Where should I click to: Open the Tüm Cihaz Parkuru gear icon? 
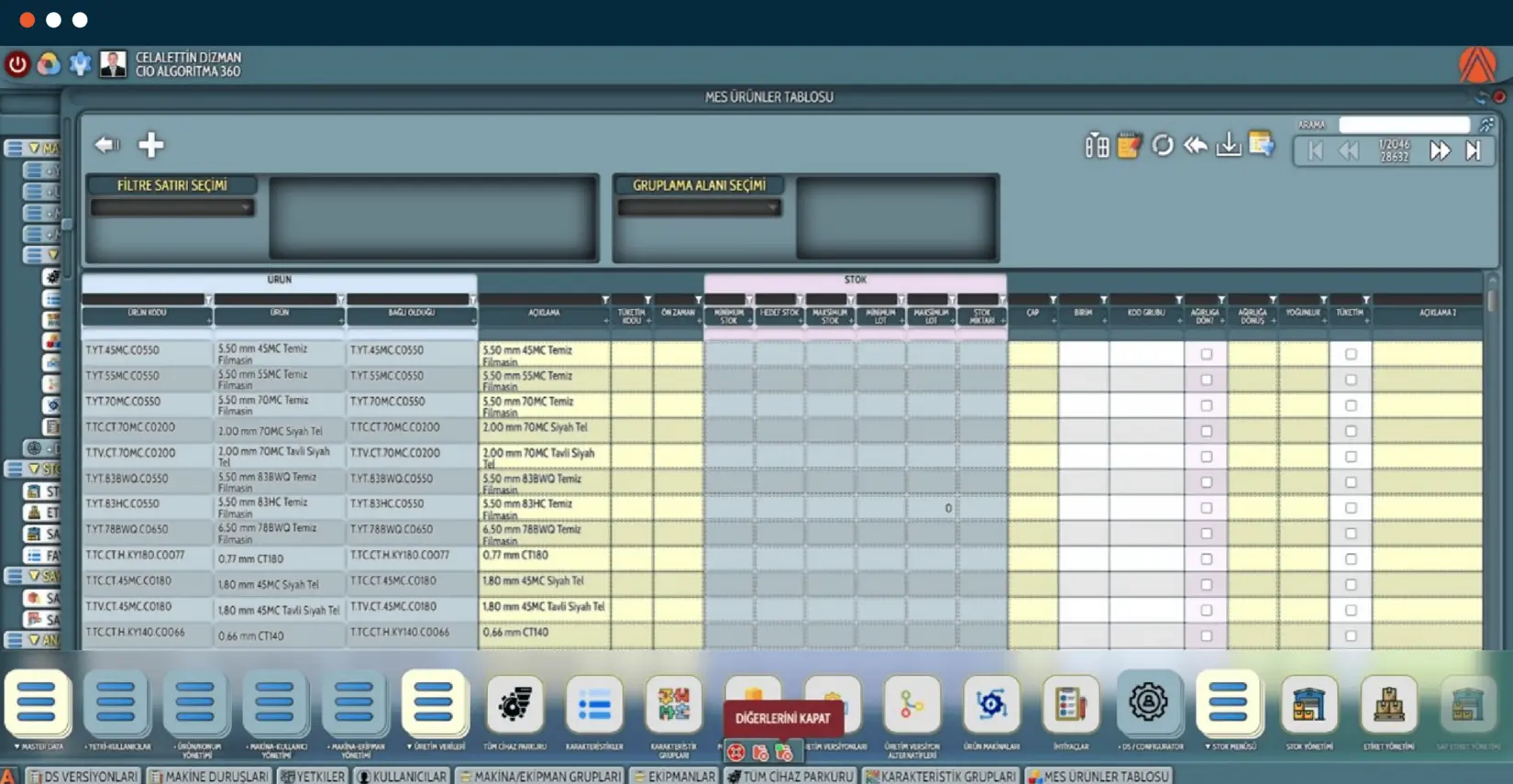[x=514, y=704]
